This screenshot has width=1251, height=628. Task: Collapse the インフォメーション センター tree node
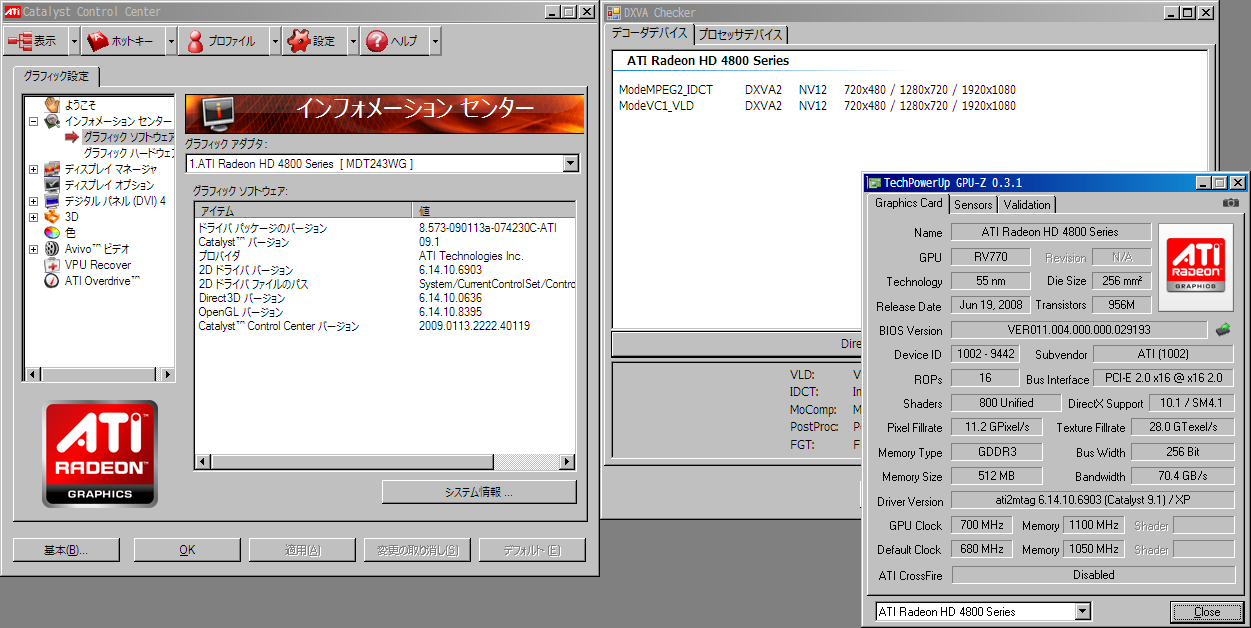(x=33, y=121)
